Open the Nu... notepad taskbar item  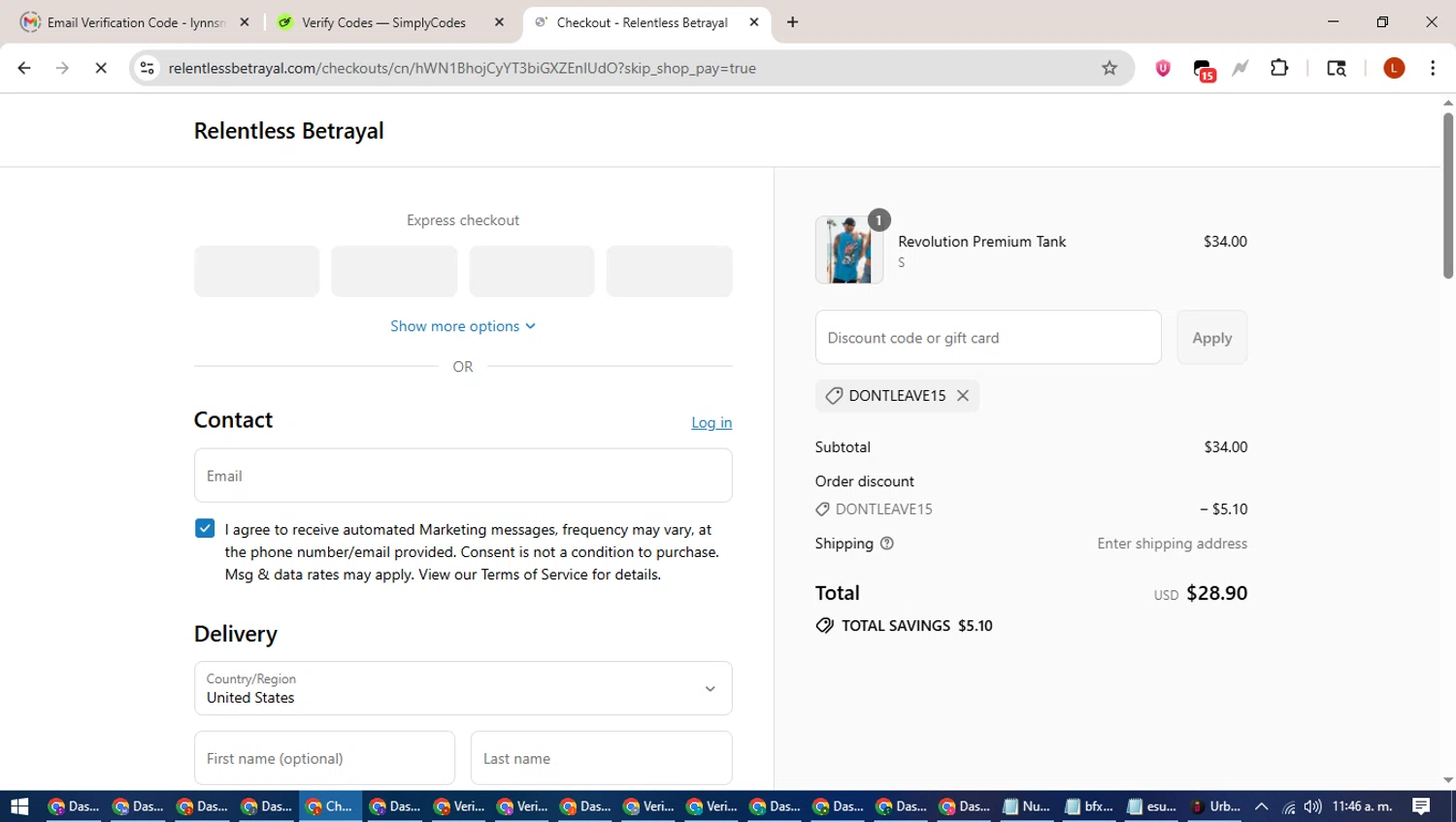click(1026, 806)
